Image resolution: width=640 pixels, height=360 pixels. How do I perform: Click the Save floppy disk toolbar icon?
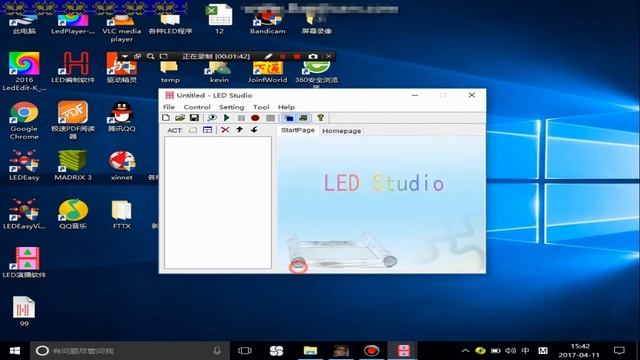point(194,118)
